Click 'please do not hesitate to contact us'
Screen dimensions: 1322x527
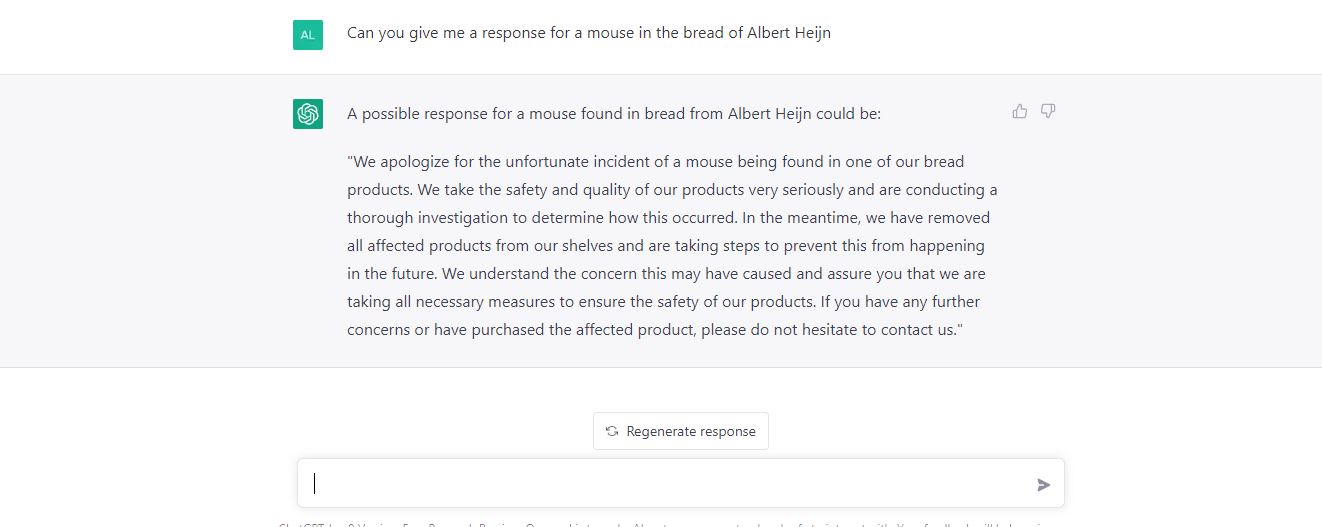(829, 329)
